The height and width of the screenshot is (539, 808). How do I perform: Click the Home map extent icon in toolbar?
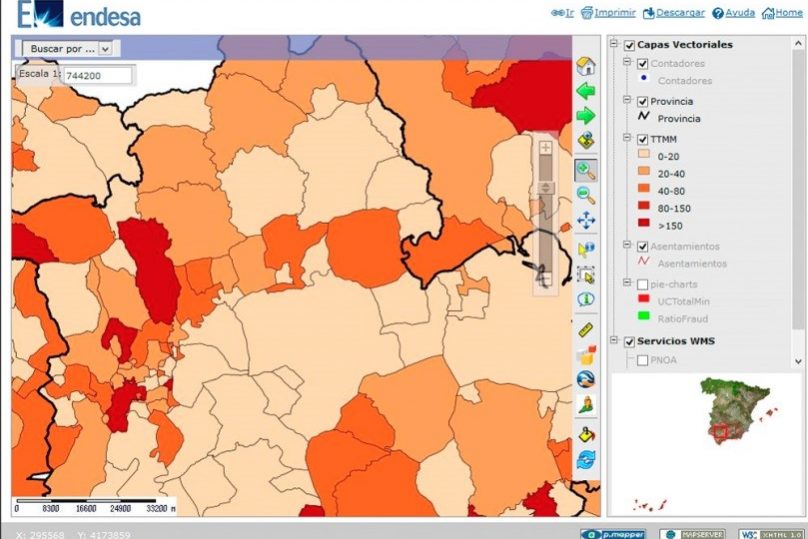coord(586,66)
